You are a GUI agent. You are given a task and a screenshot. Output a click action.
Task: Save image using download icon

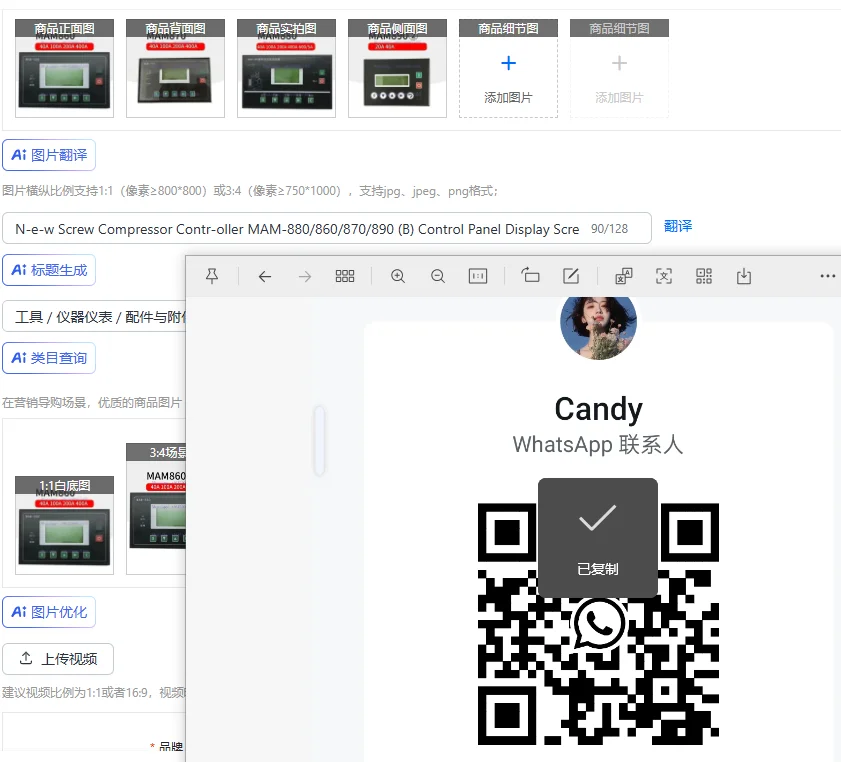coord(744,276)
